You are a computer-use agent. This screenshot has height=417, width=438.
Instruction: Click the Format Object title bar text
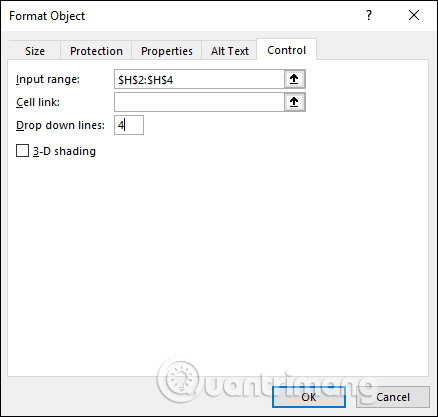(x=47, y=16)
